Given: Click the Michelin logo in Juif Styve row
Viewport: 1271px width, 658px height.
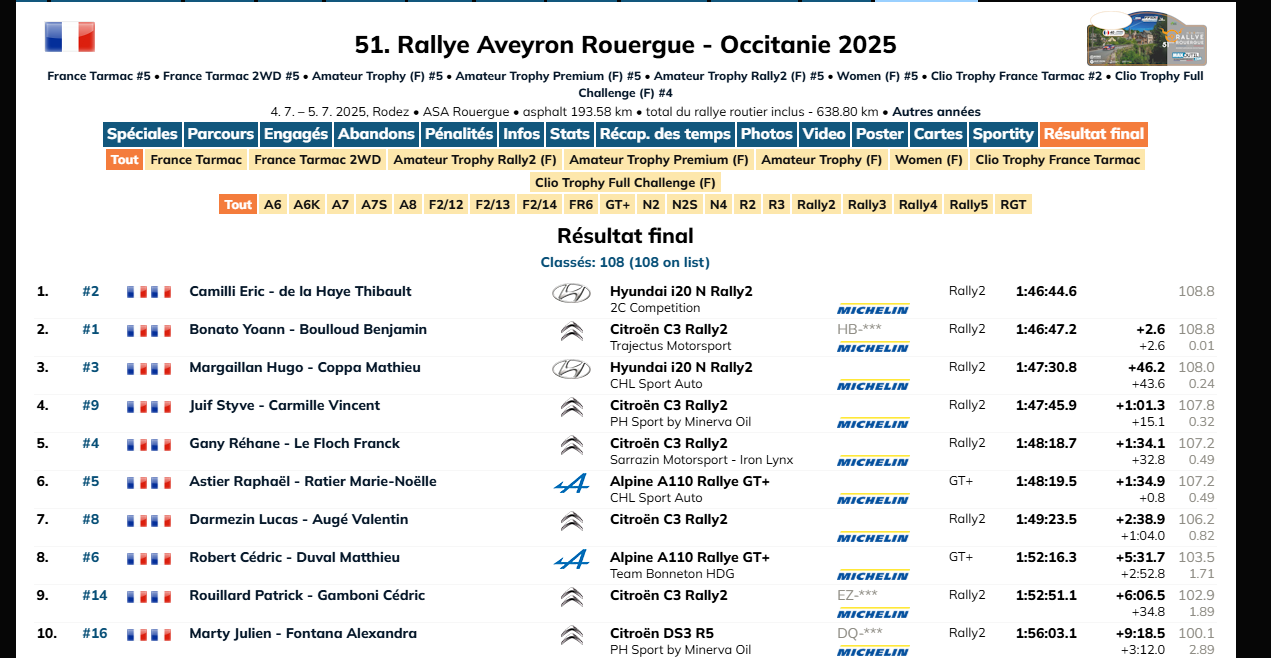Looking at the screenshot, I should pos(873,423).
